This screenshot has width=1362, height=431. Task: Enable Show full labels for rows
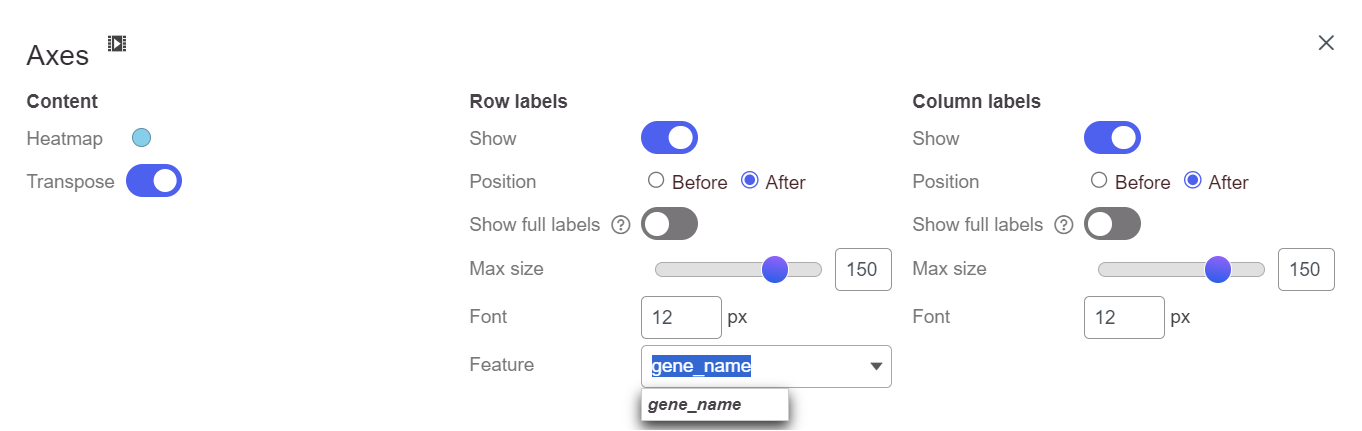[x=669, y=224]
